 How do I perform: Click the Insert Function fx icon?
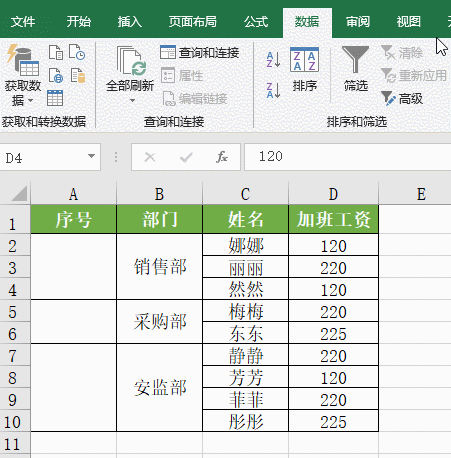(x=222, y=157)
